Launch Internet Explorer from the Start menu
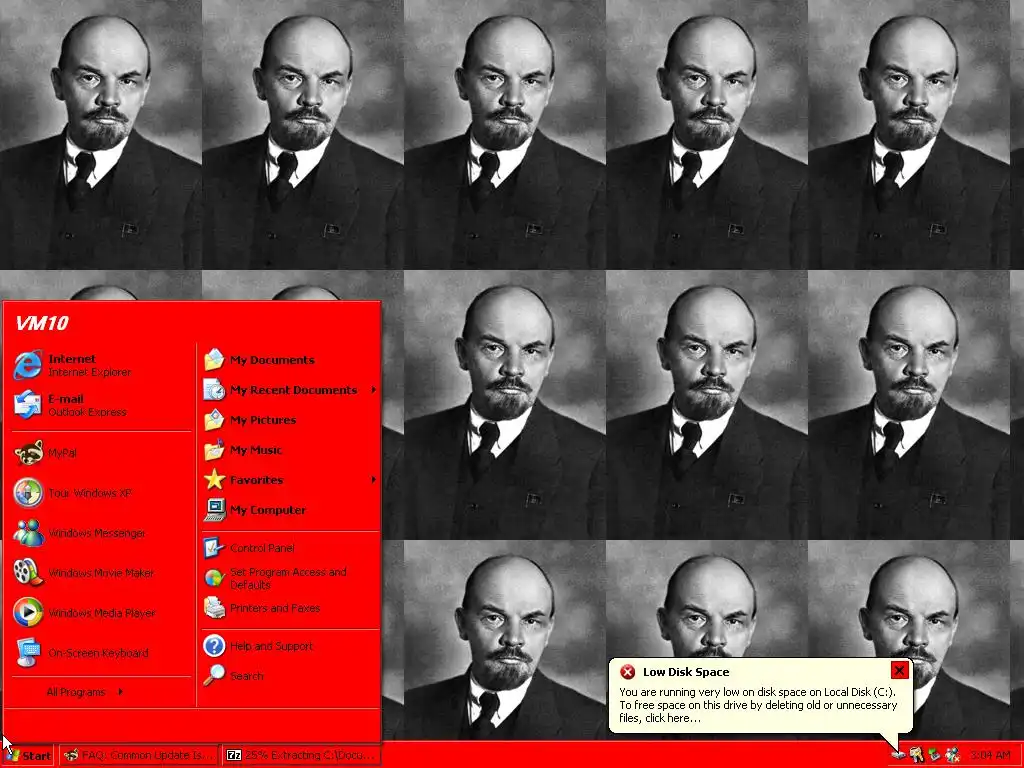Image resolution: width=1024 pixels, height=768 pixels. pos(101,365)
